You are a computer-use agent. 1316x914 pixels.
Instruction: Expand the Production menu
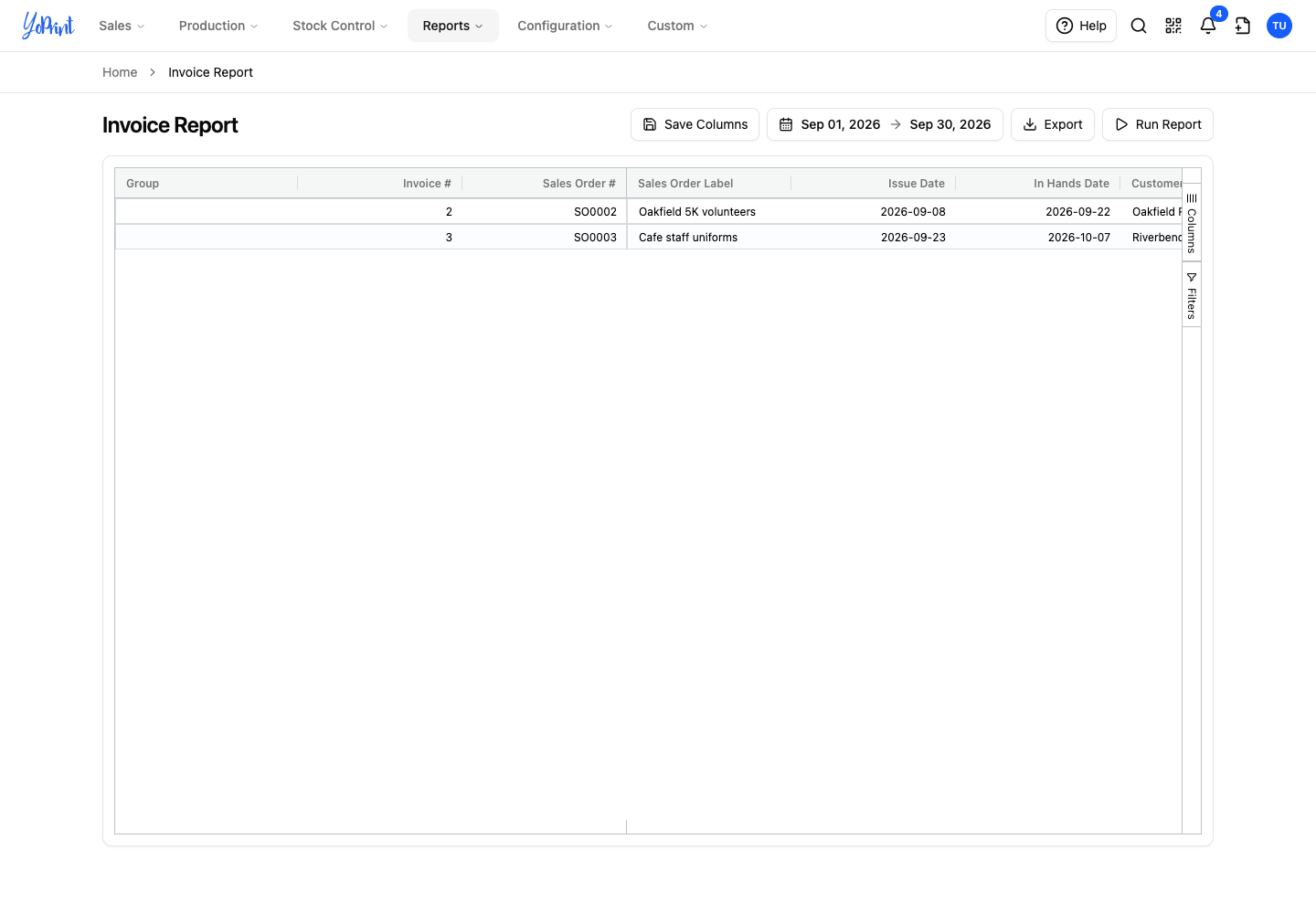218,26
